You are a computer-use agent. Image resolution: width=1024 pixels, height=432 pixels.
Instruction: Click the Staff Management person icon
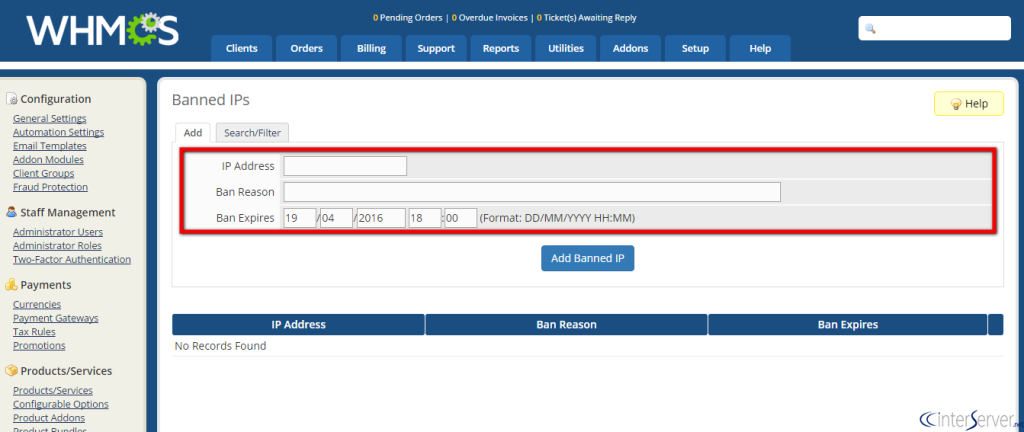[x=11, y=212]
